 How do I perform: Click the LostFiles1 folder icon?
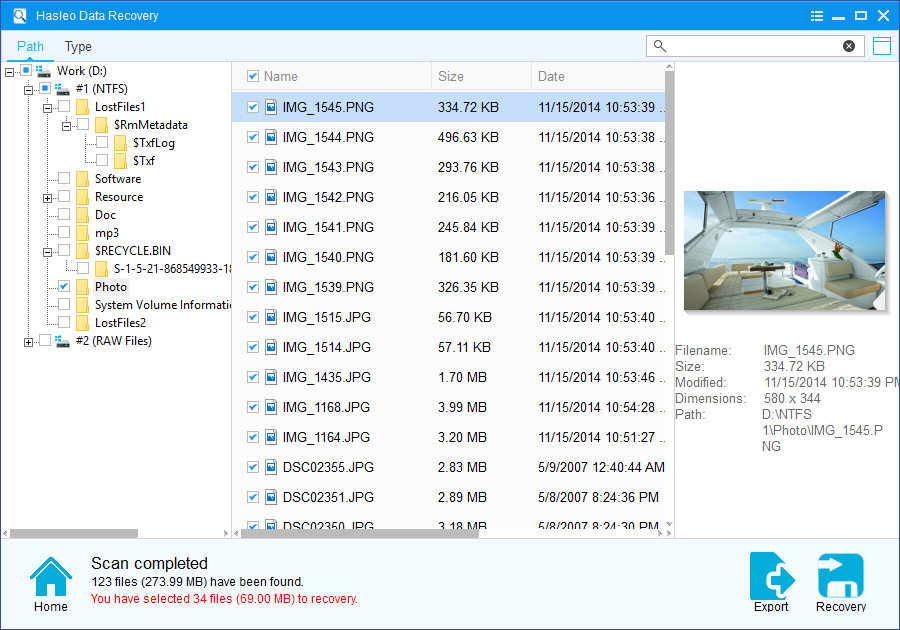coord(83,107)
